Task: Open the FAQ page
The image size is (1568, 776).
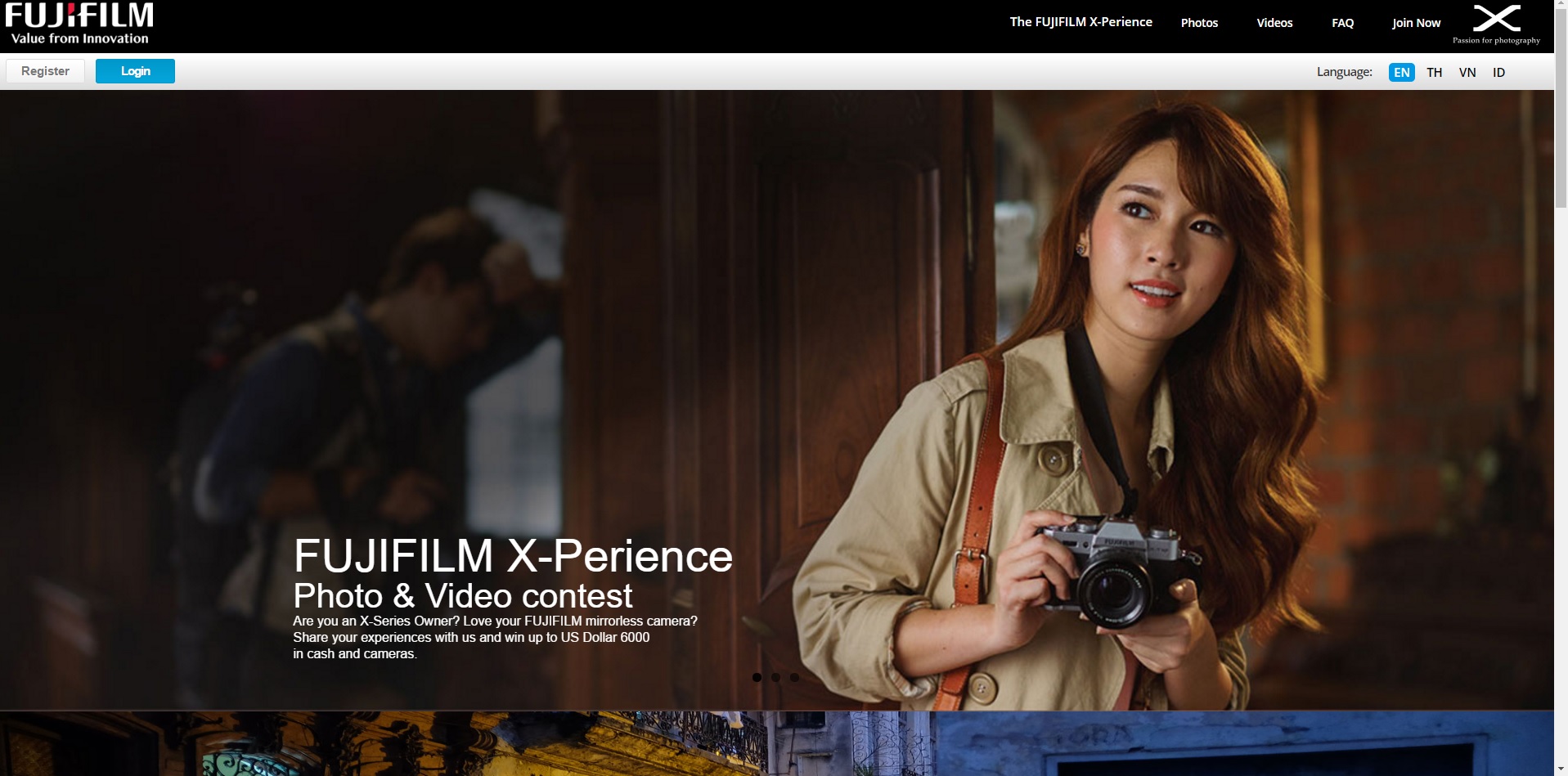Action: click(x=1342, y=23)
